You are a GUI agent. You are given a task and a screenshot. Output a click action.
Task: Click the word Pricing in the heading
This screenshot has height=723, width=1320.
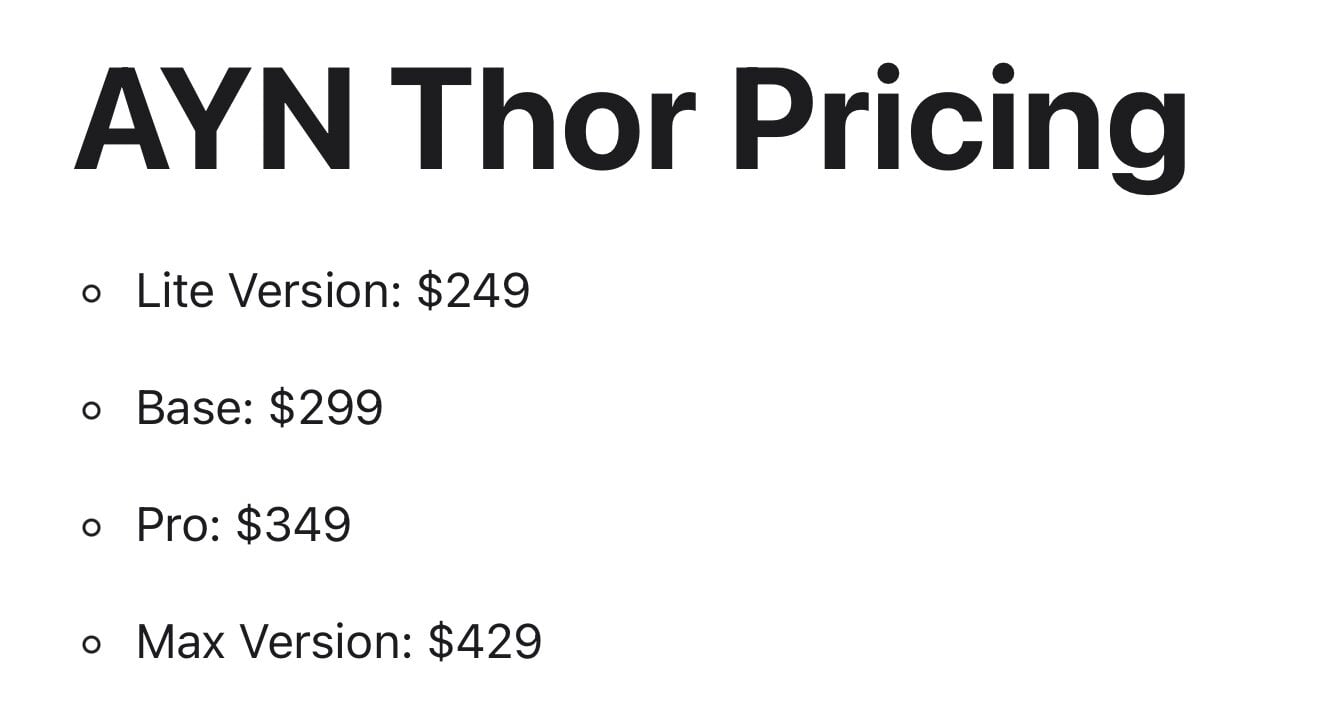[962, 128]
